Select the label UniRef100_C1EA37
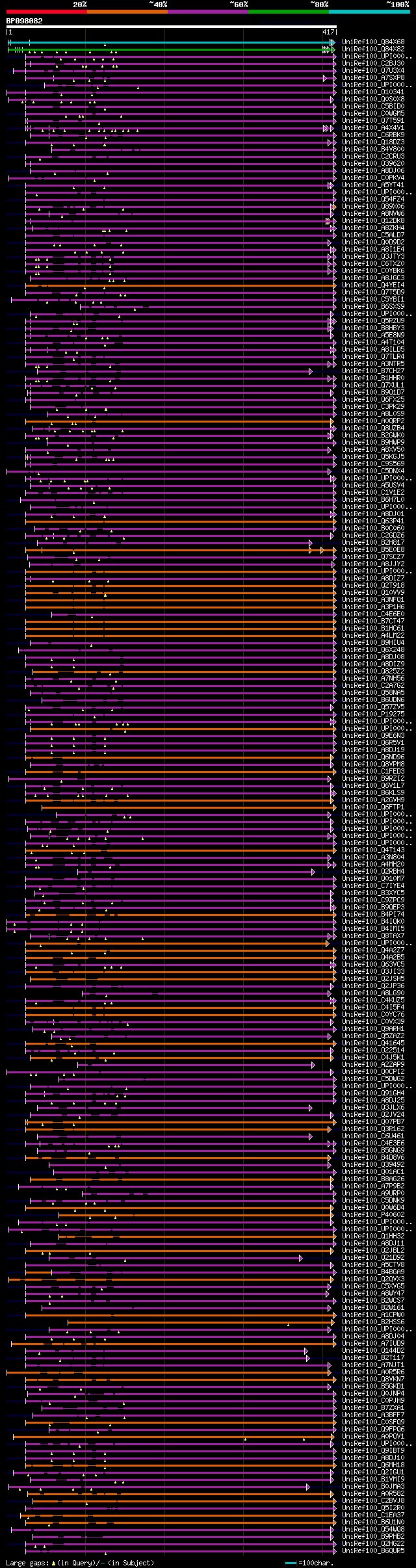The image size is (416, 1568). coord(373,1515)
